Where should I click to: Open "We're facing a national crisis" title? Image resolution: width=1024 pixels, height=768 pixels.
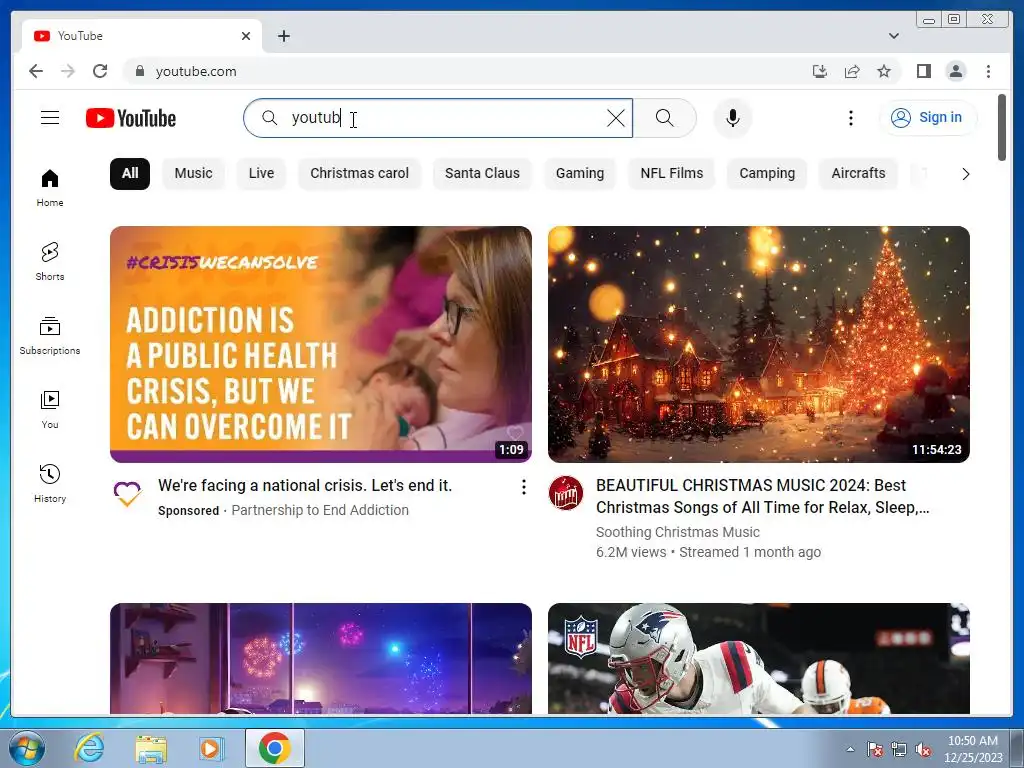pos(305,486)
